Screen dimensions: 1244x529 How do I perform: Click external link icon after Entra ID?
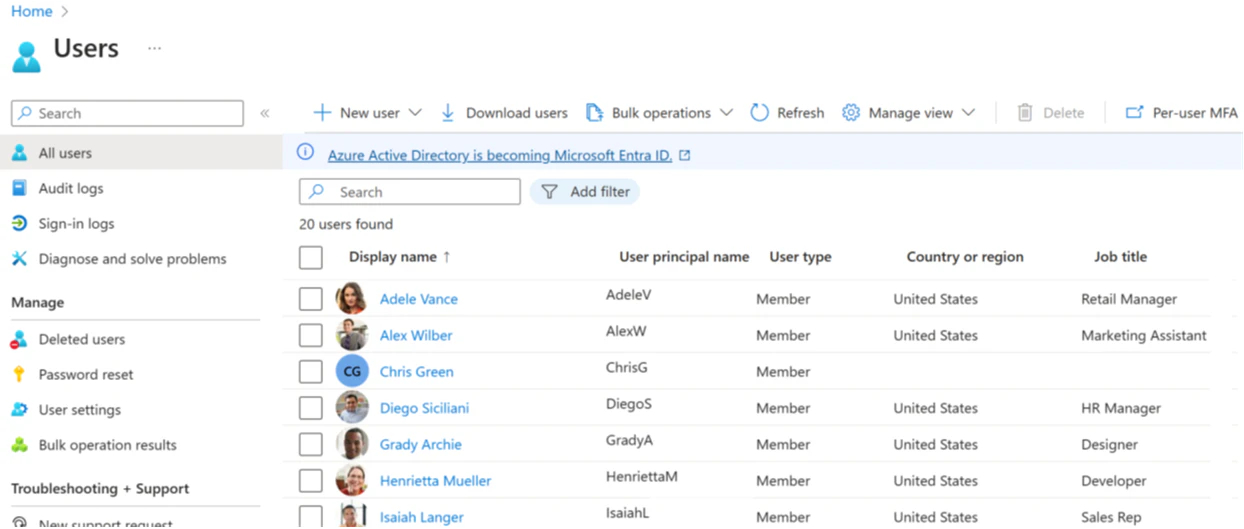point(684,156)
